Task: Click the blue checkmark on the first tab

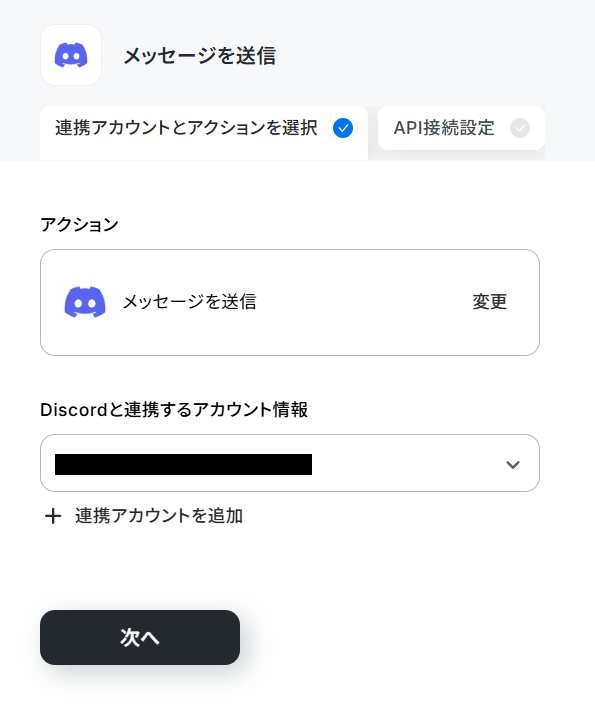Action: coord(343,128)
